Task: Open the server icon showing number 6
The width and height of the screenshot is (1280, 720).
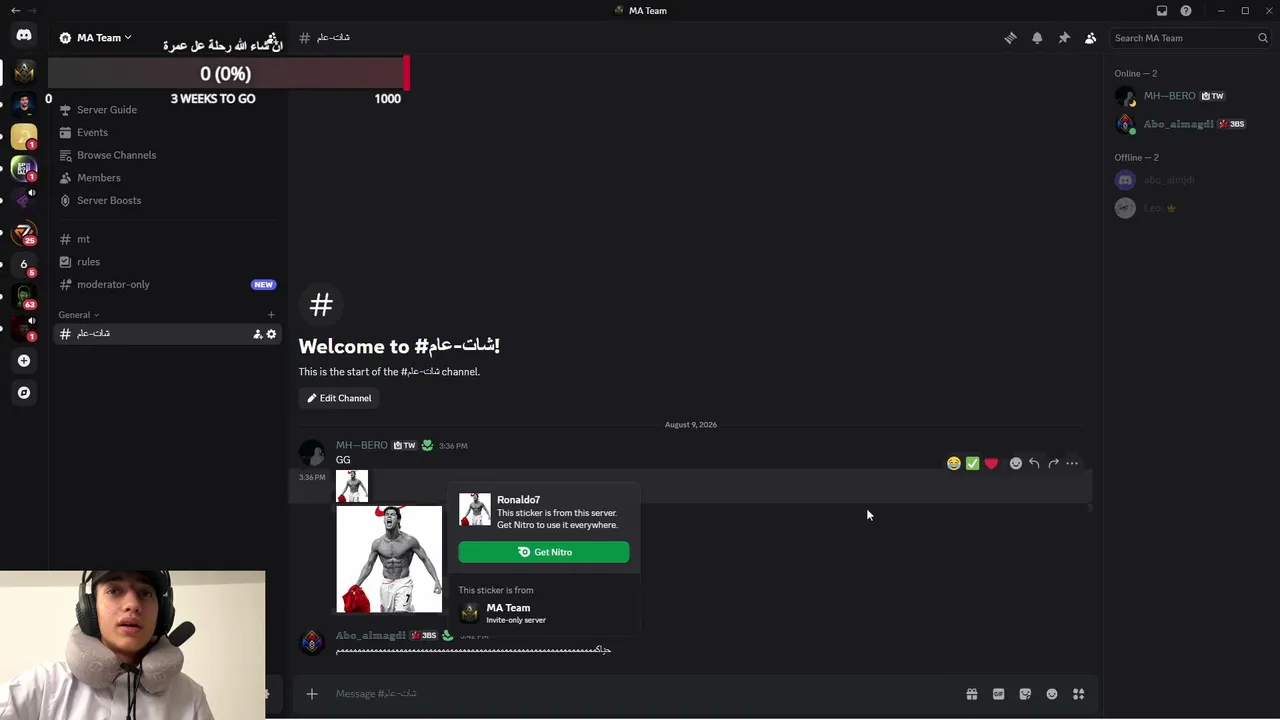Action: 24,264
